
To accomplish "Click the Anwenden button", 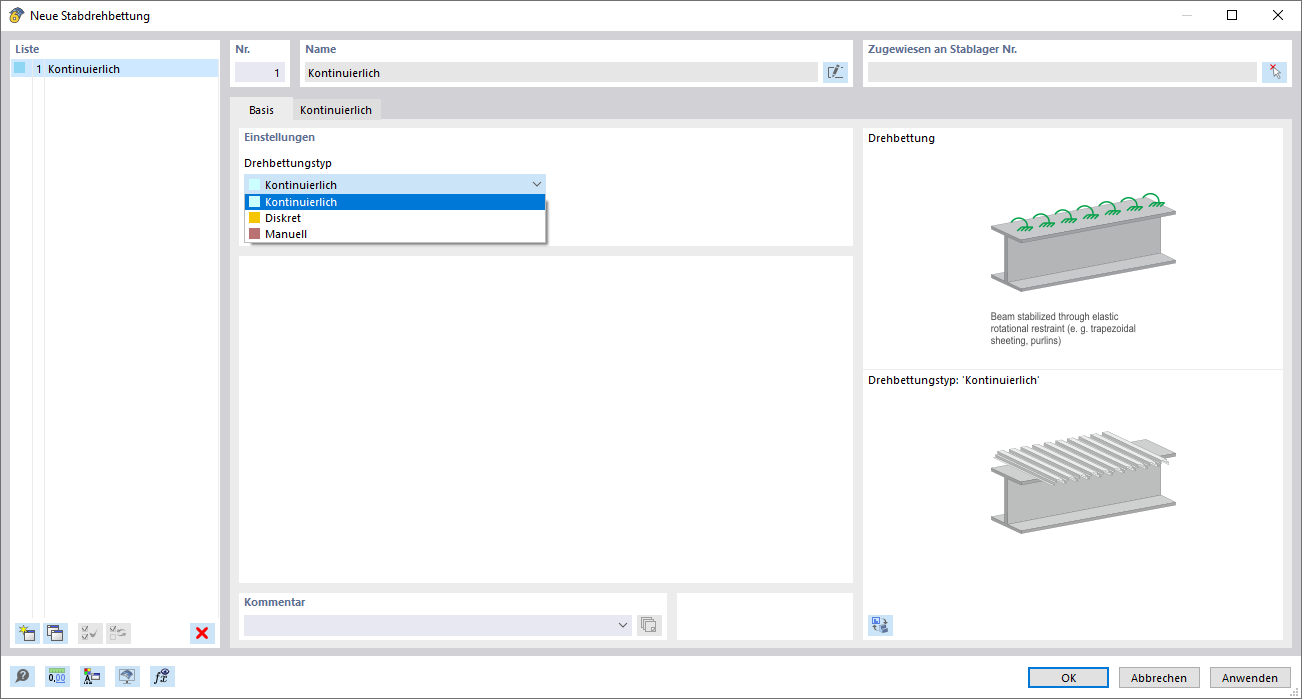I will click(x=1249, y=677).
